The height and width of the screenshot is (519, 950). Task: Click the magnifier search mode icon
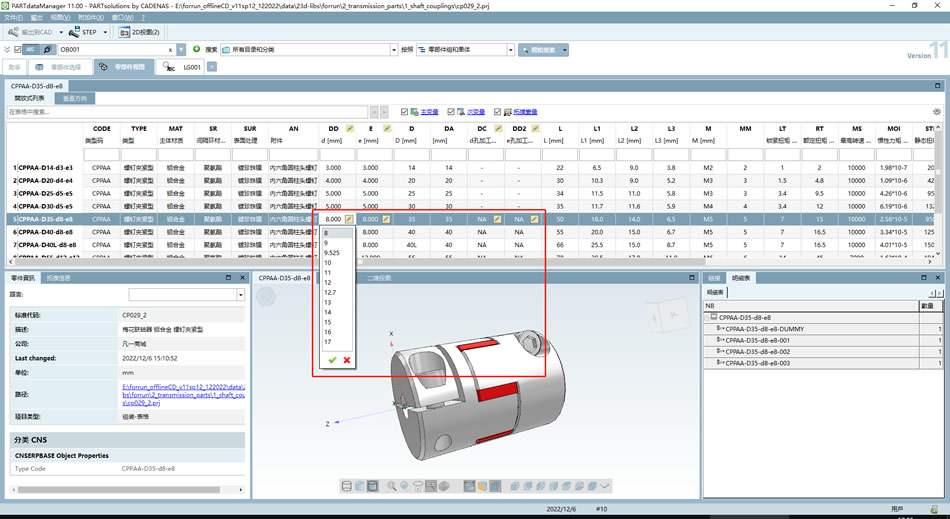pos(47,50)
